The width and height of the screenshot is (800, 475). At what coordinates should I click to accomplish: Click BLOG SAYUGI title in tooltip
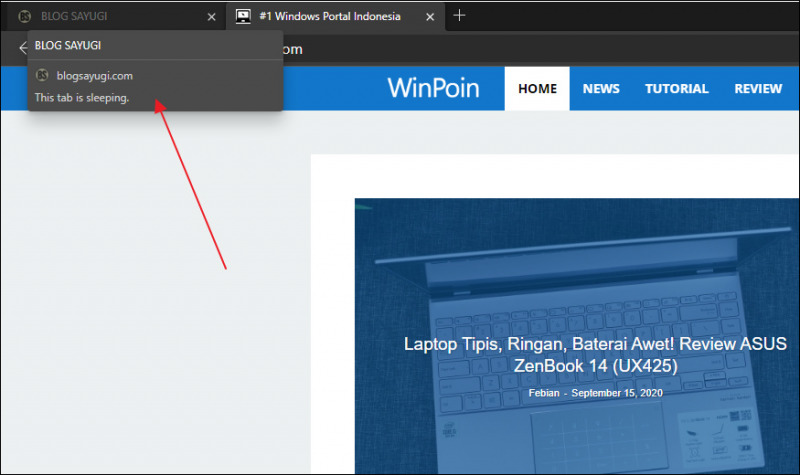[x=68, y=45]
